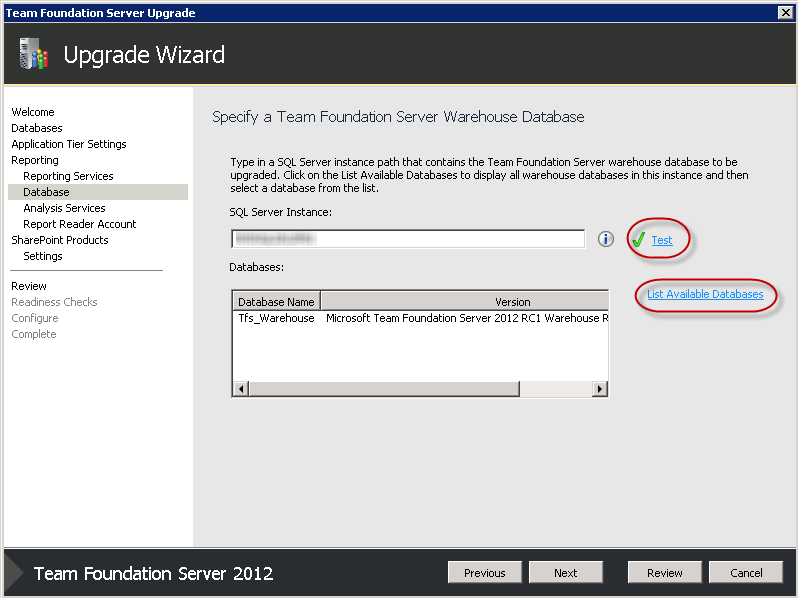Click the Previous button
Image resolution: width=798 pixels, height=598 pixels.
[x=484, y=573]
